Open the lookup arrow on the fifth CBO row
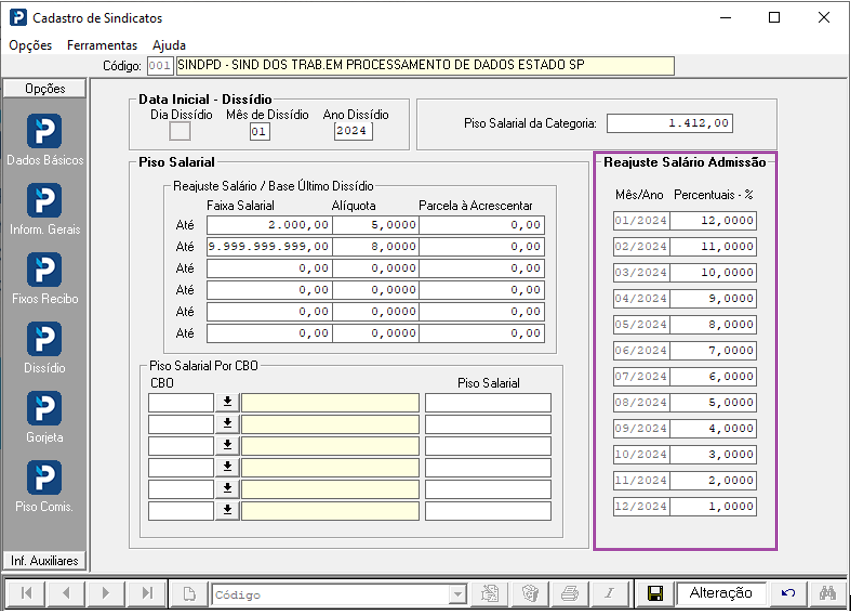This screenshot has width=852, height=611. coord(228,489)
